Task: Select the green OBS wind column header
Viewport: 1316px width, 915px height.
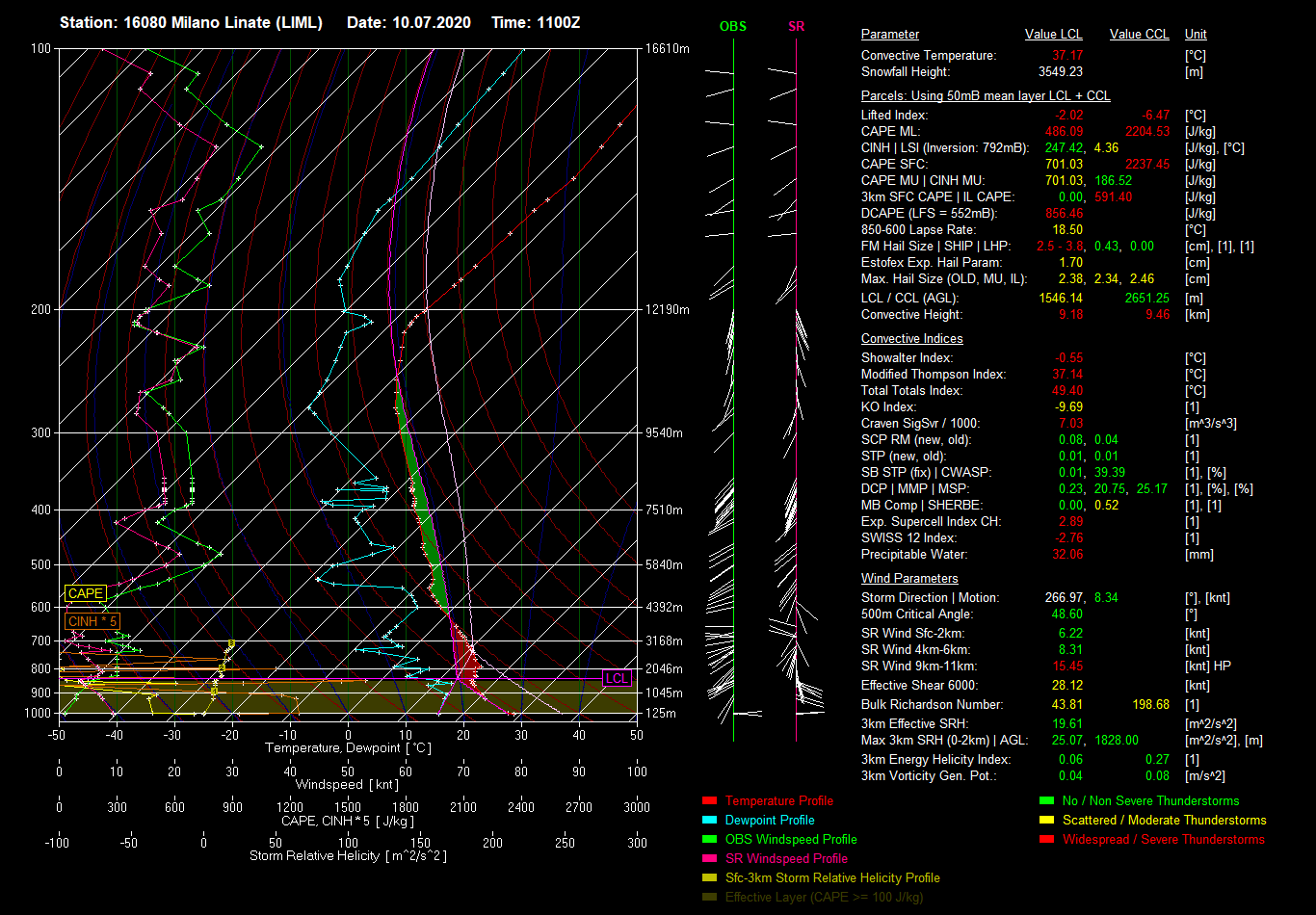Action: (732, 26)
